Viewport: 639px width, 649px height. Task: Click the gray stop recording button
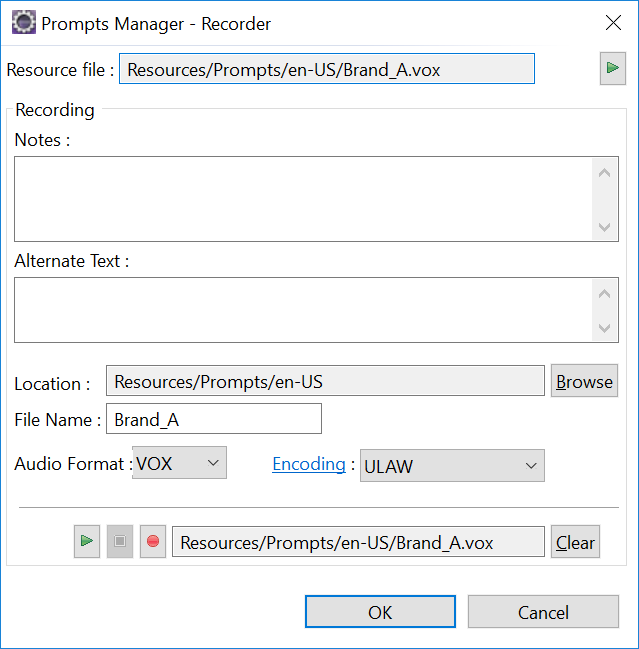click(x=120, y=541)
